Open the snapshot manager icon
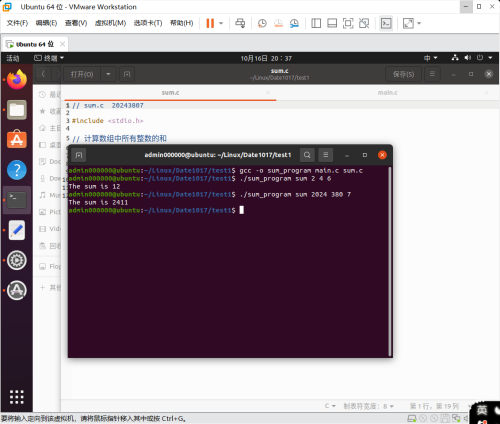The image size is (500, 424). [x=294, y=23]
